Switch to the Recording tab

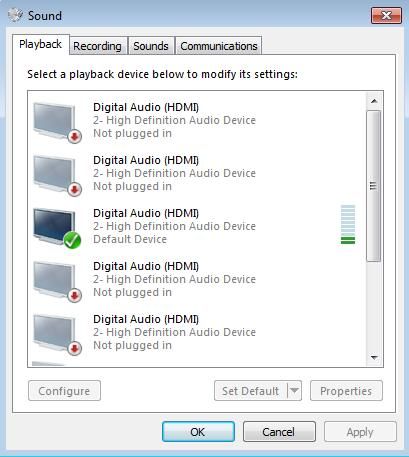(x=97, y=46)
